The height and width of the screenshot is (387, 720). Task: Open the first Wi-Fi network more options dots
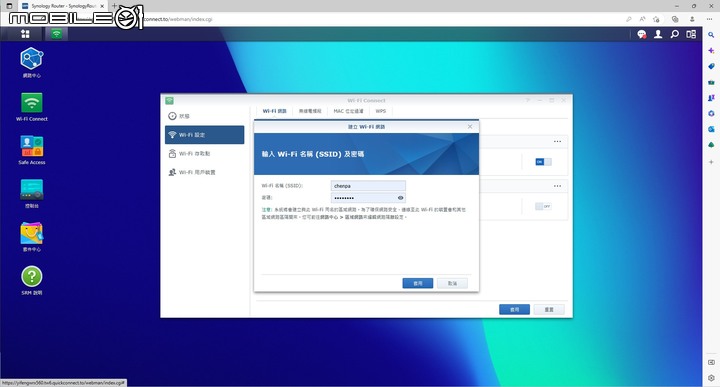557,141
